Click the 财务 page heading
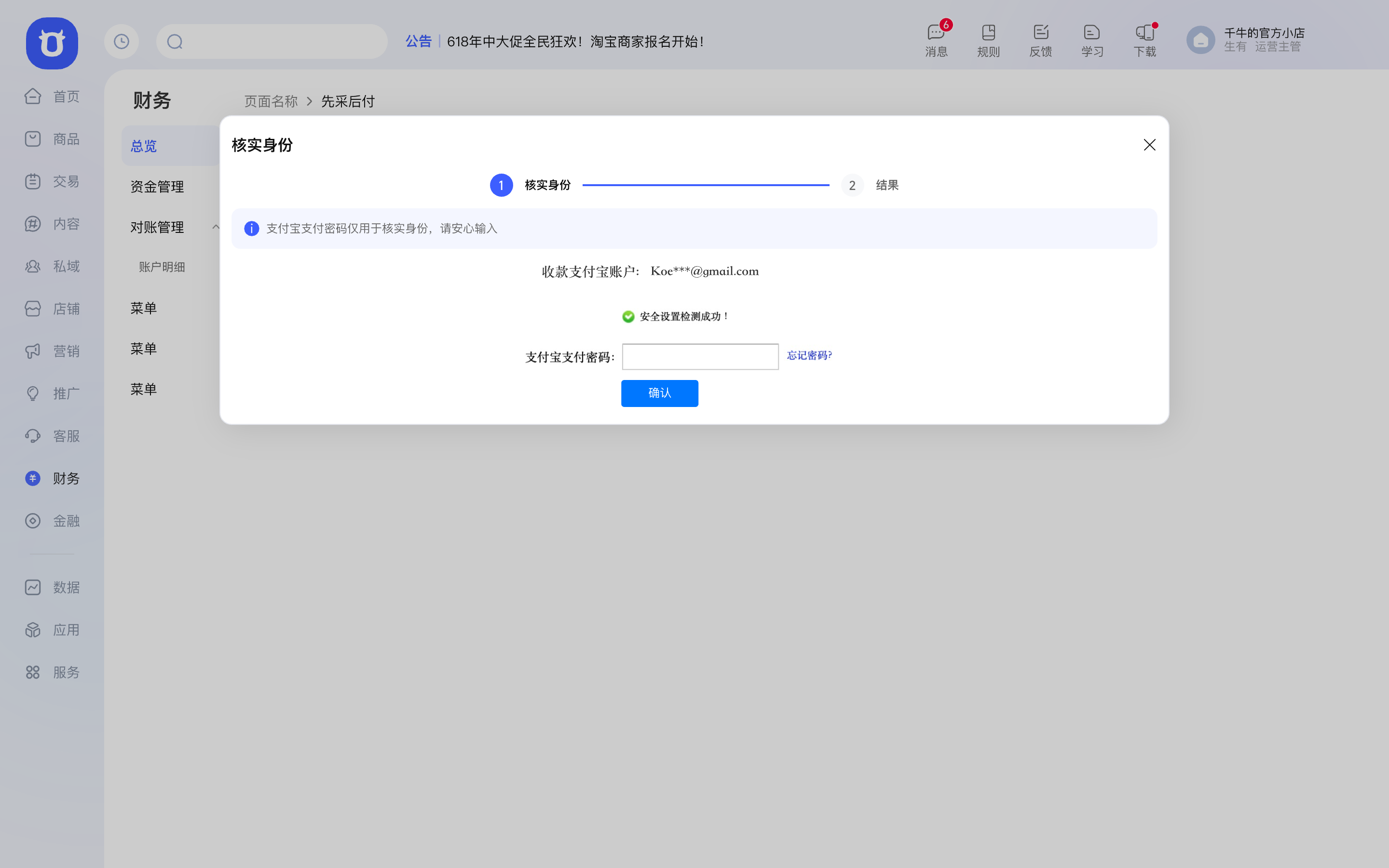 tap(152, 100)
